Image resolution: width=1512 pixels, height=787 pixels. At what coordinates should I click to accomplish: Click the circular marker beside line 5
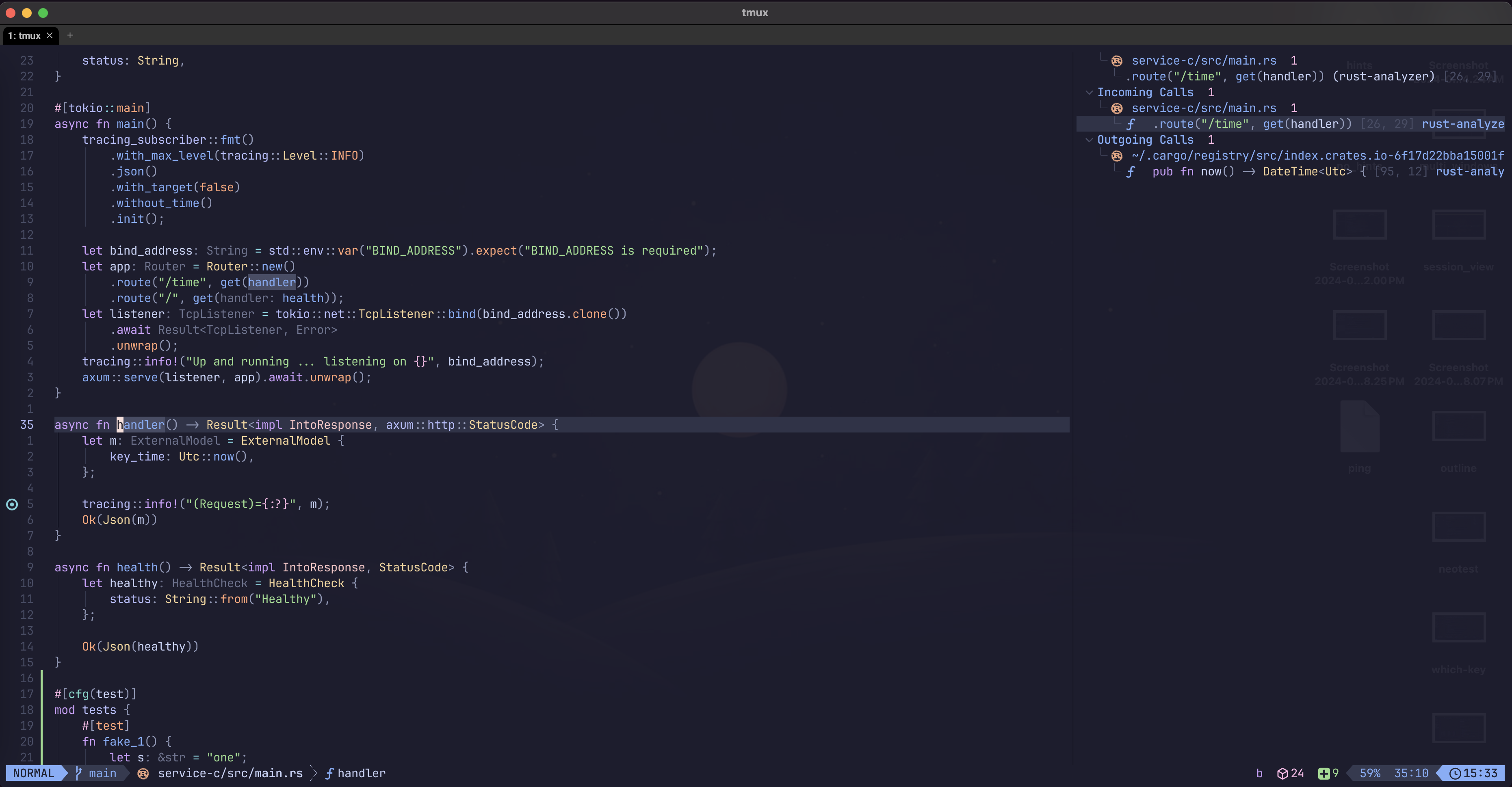(12, 504)
